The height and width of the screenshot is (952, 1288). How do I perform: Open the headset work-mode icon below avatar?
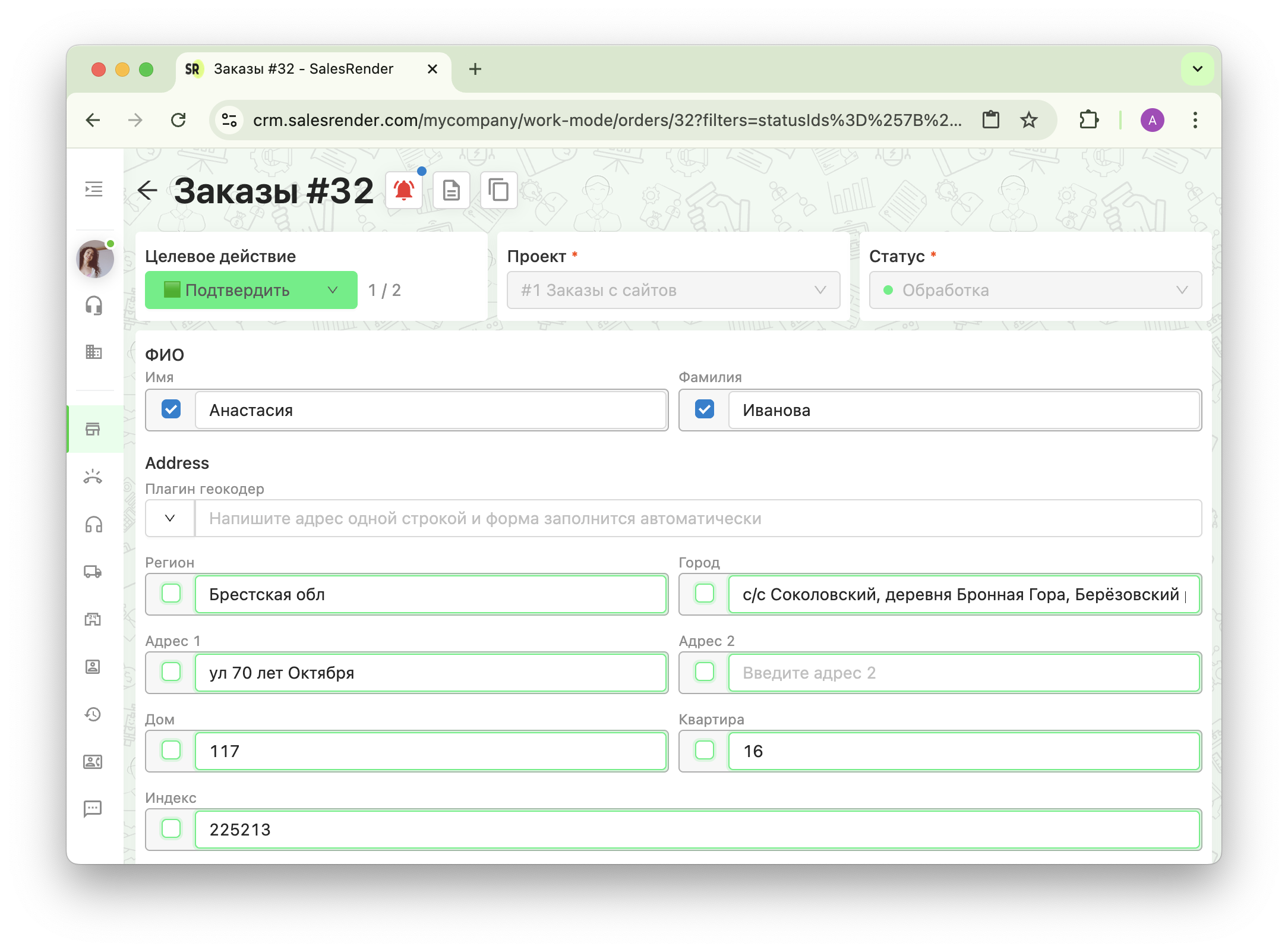[x=94, y=305]
